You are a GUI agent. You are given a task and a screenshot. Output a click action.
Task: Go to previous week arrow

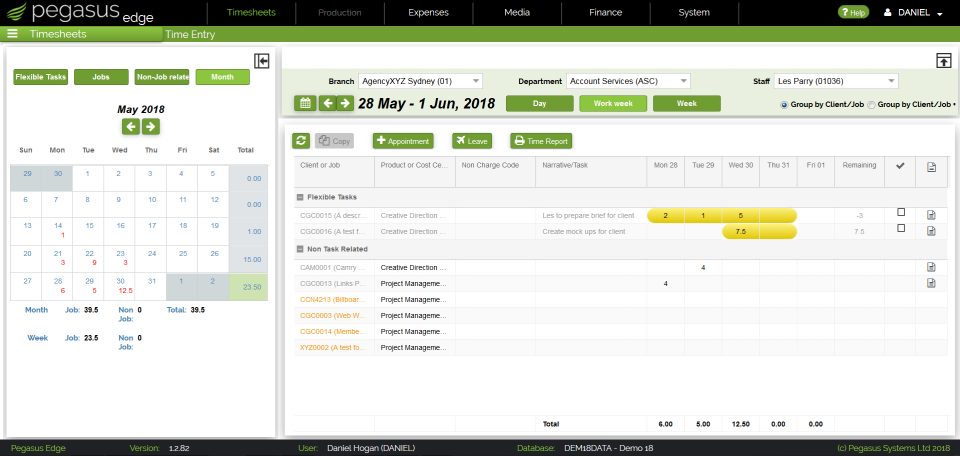point(328,103)
